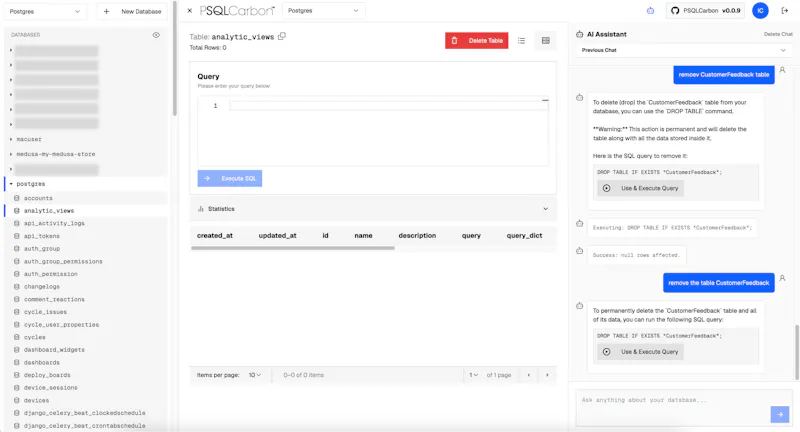Viewport: 800px width, 432px height.
Task: Run the first Use & Execute Query button
Action: tap(641, 188)
